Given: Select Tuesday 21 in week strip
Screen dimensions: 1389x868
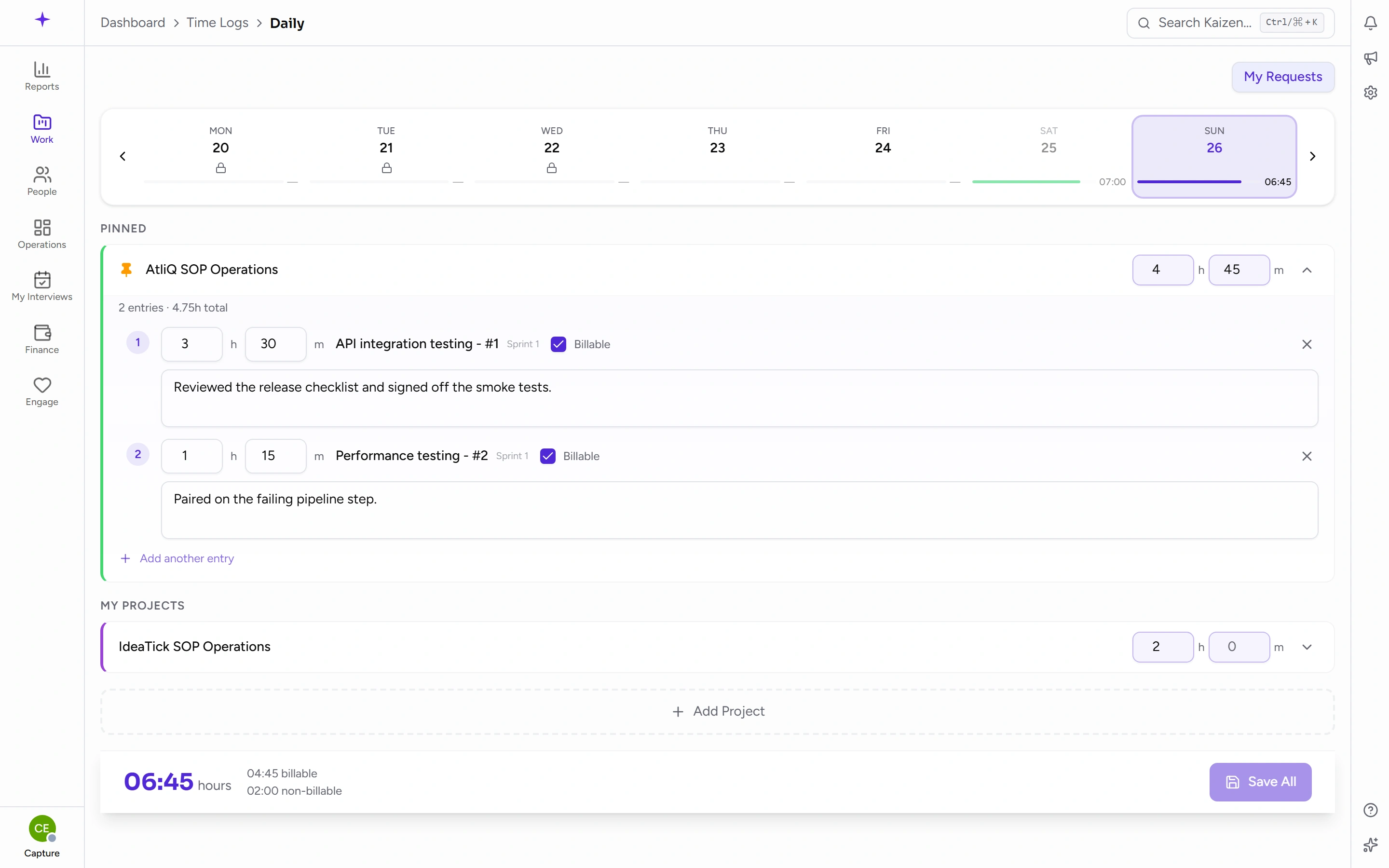Looking at the screenshot, I should click(x=386, y=156).
